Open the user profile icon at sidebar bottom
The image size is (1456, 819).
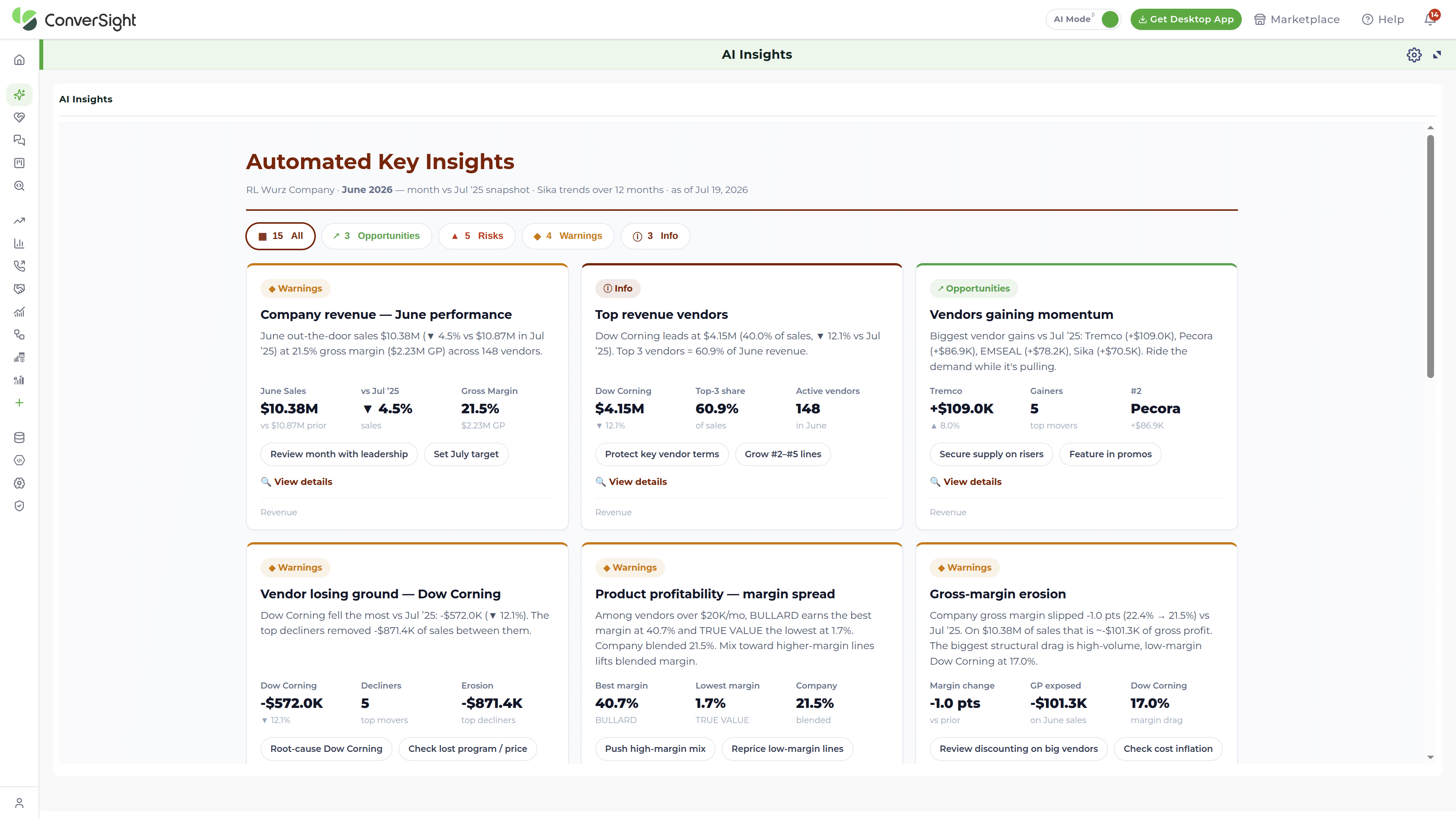point(19,803)
